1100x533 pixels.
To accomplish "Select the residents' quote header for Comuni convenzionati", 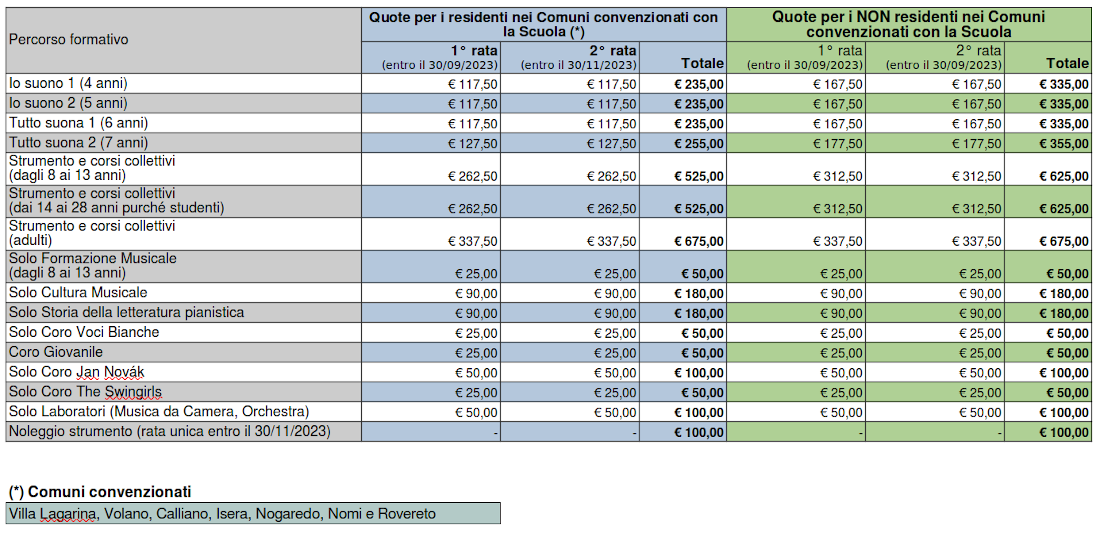I will [x=543, y=24].
